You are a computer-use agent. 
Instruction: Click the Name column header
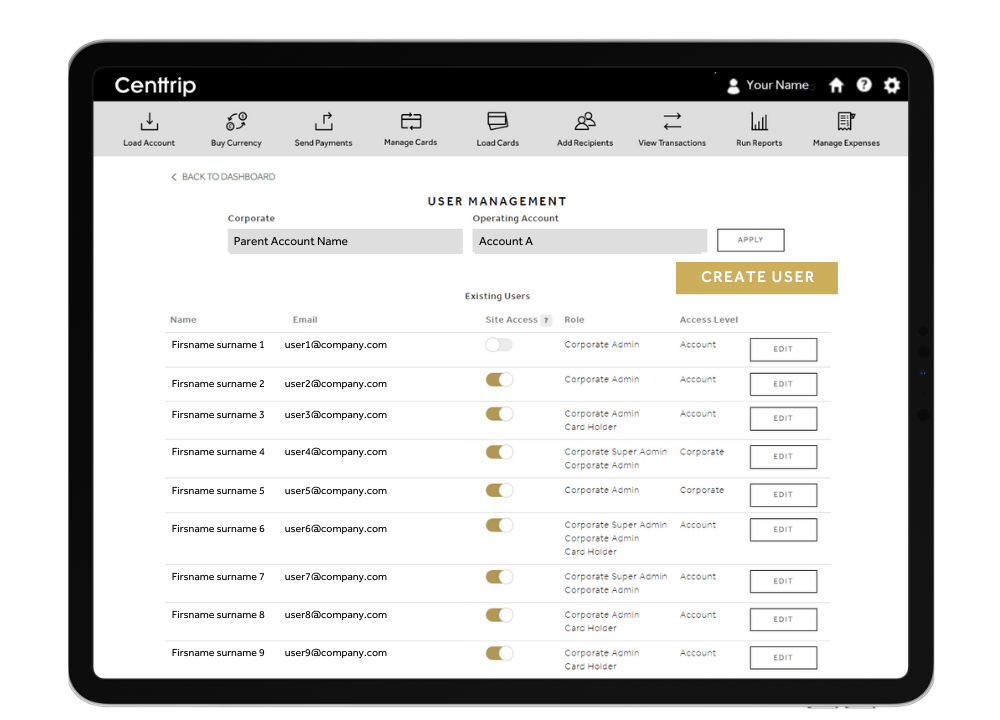point(183,320)
